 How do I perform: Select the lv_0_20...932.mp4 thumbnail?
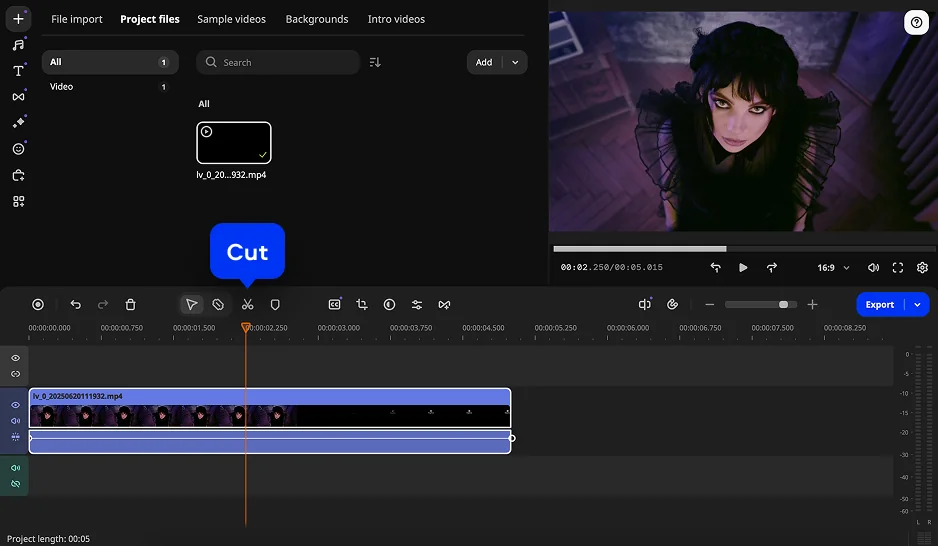click(x=234, y=143)
